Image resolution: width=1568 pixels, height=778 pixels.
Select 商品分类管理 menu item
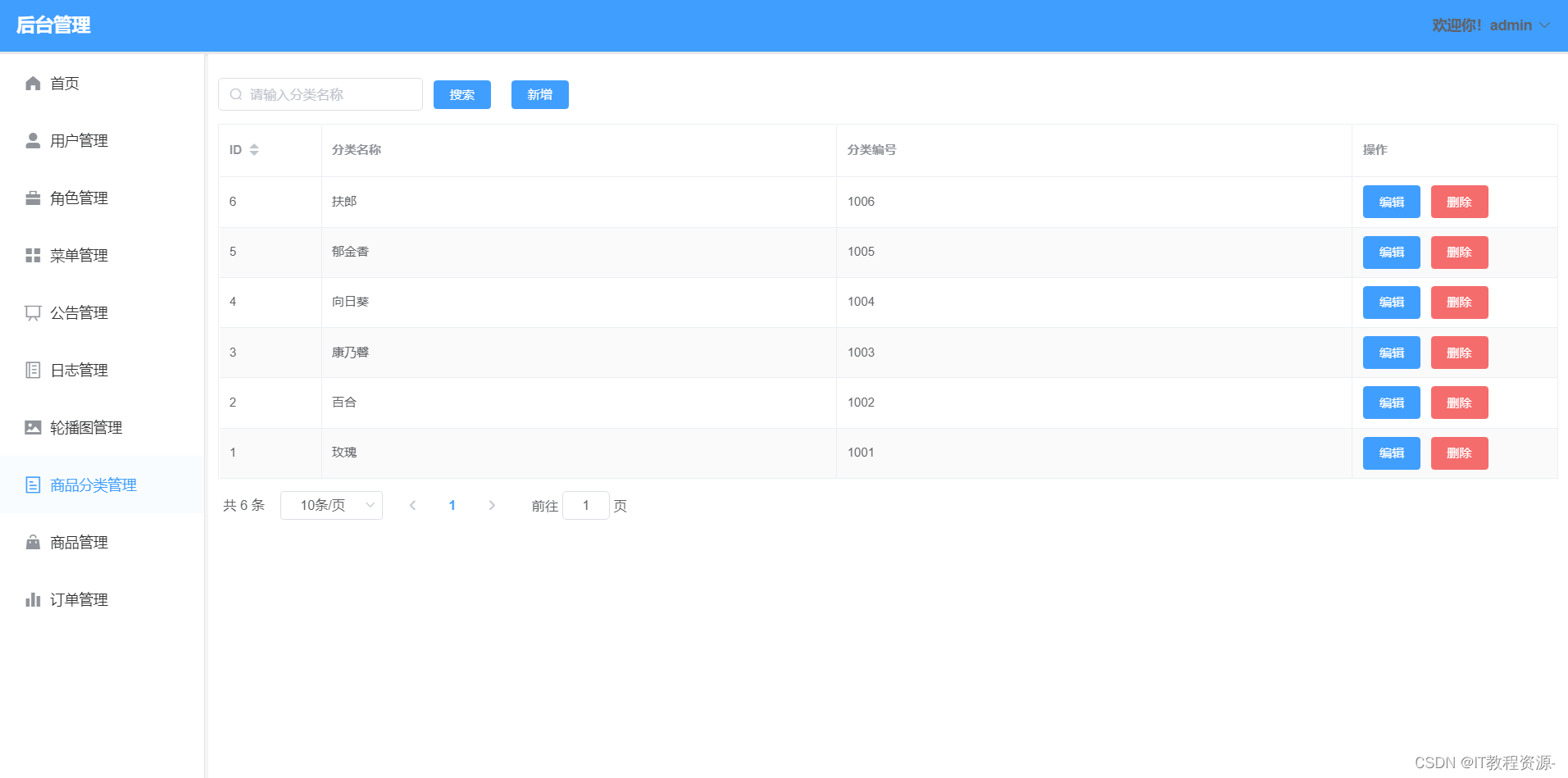[x=102, y=485]
